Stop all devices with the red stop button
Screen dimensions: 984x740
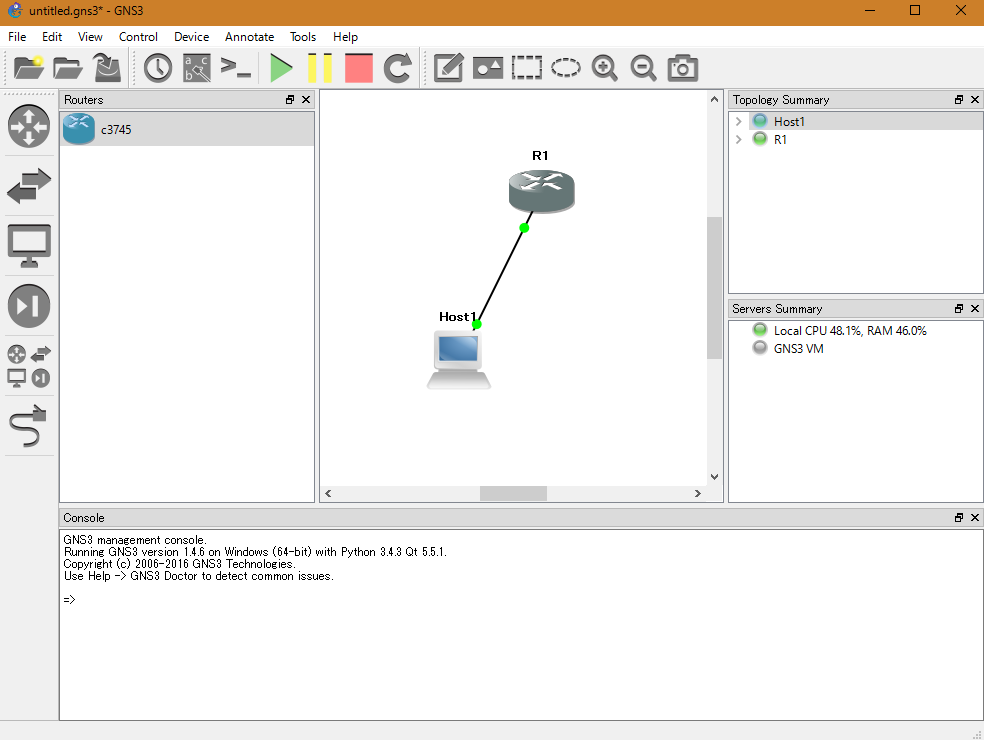pos(358,68)
